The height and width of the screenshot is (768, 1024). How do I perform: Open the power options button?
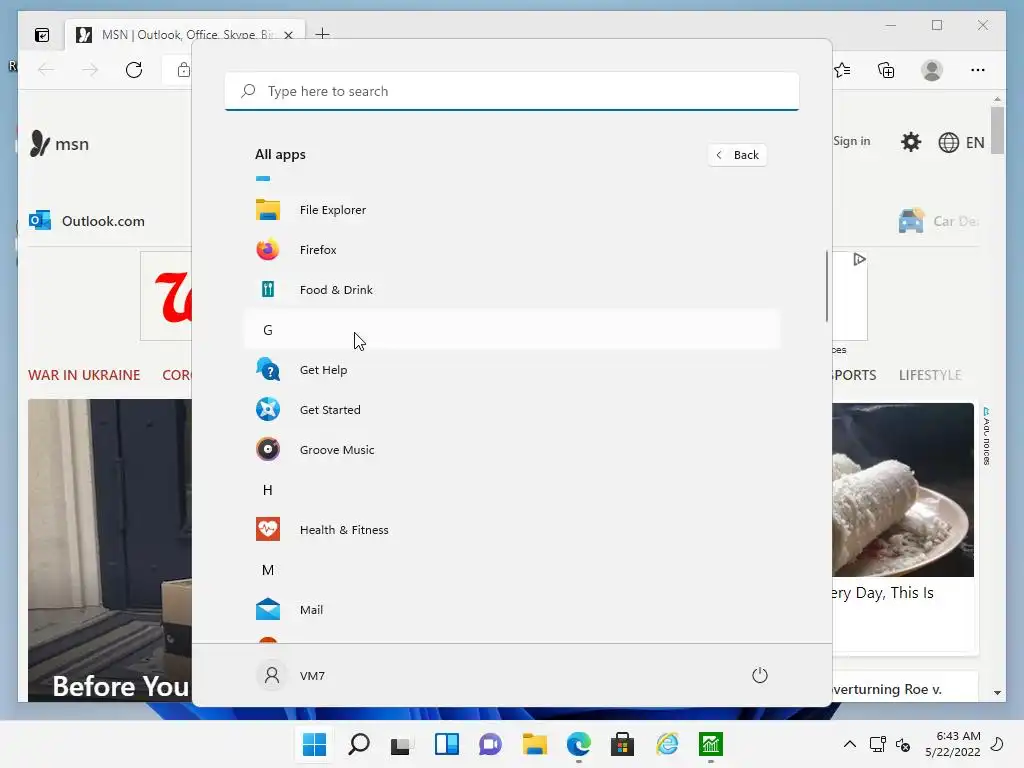tap(760, 675)
